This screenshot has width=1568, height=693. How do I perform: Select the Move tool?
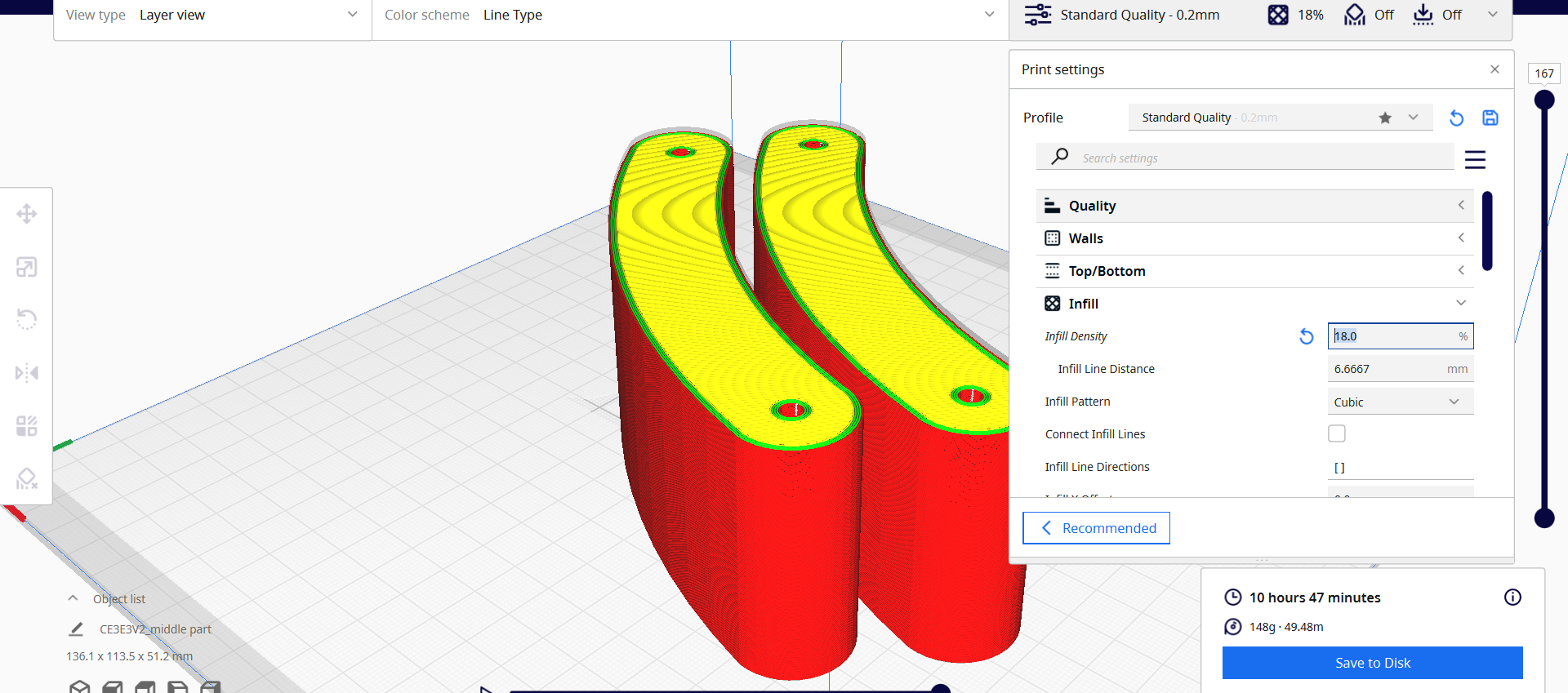(x=26, y=214)
